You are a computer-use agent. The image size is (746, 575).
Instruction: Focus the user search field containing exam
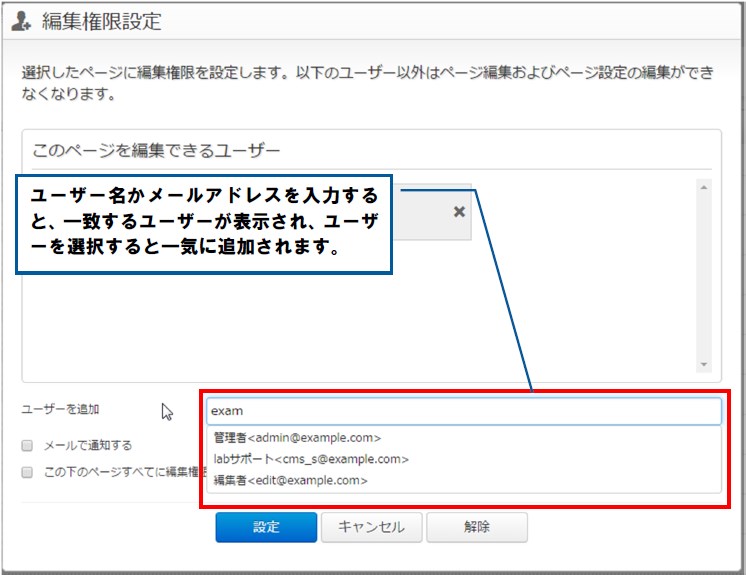(x=464, y=411)
